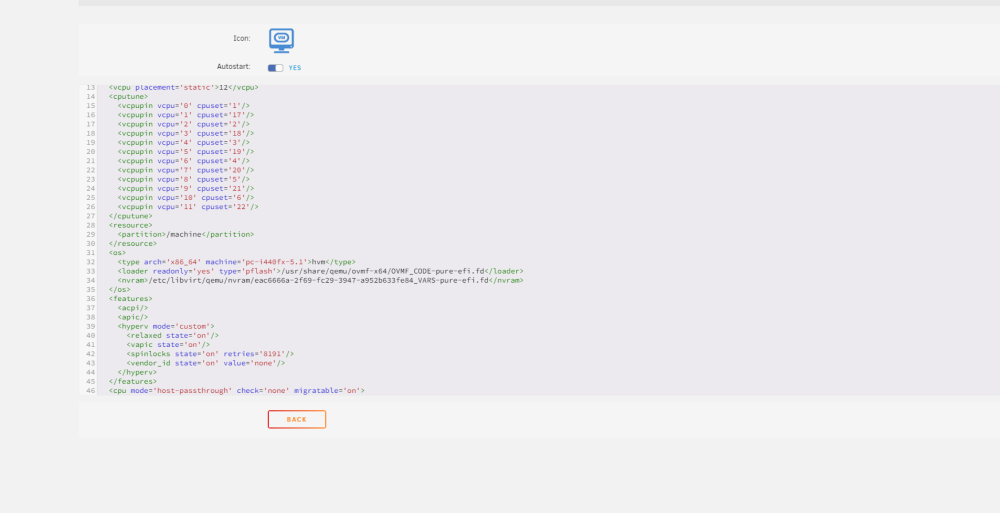This screenshot has height=513, width=1000.
Task: Click the hyperv mode='custom' line
Action: point(166,326)
